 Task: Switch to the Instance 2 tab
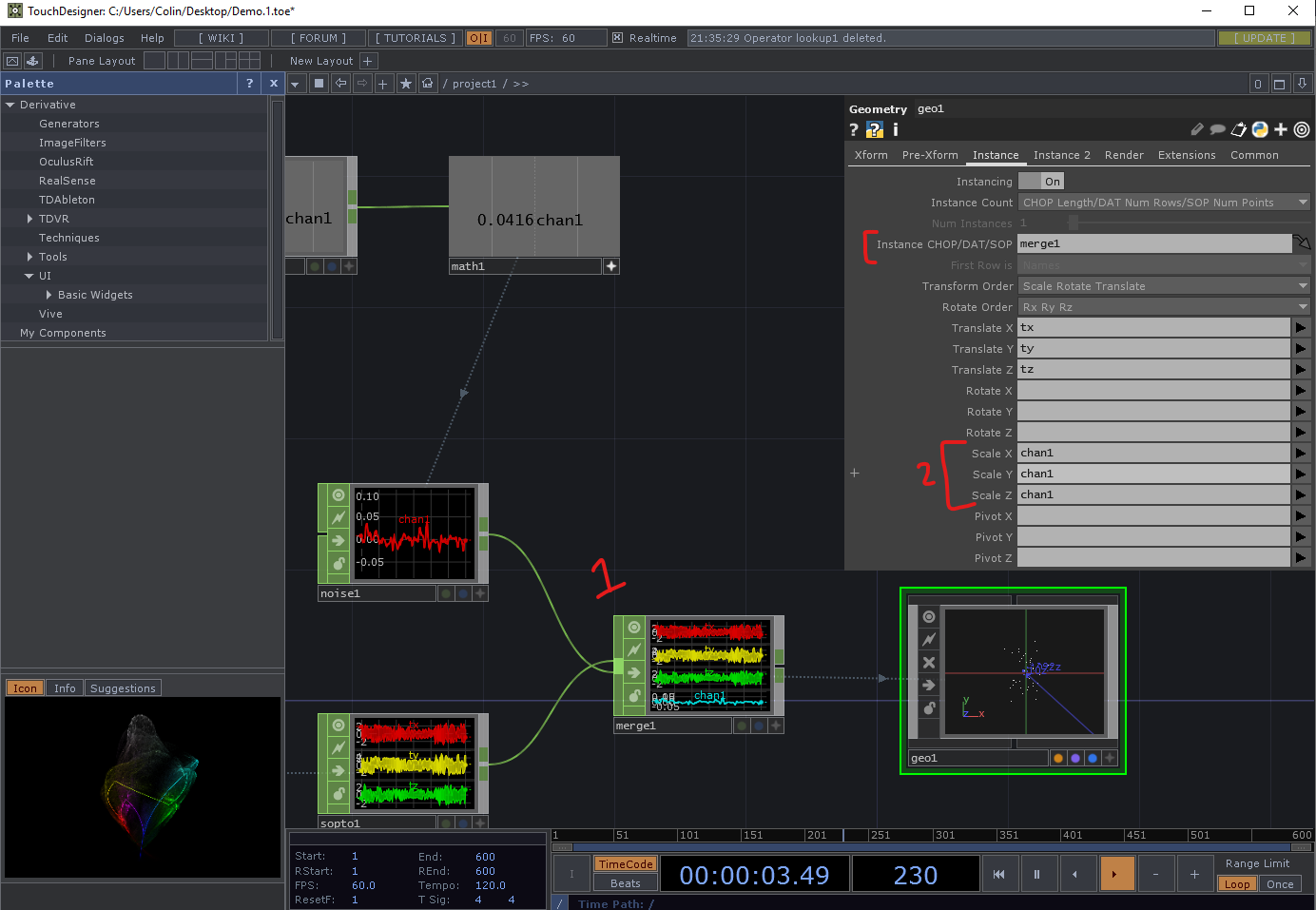(x=1061, y=154)
